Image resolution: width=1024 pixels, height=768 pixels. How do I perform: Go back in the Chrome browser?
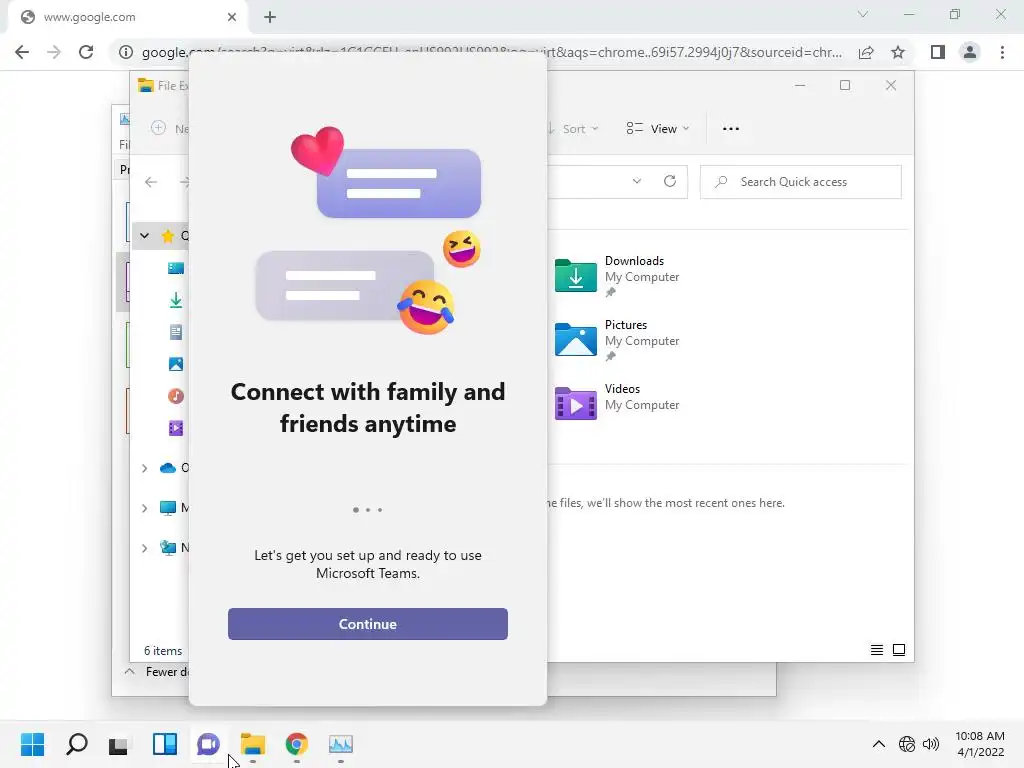(22, 52)
